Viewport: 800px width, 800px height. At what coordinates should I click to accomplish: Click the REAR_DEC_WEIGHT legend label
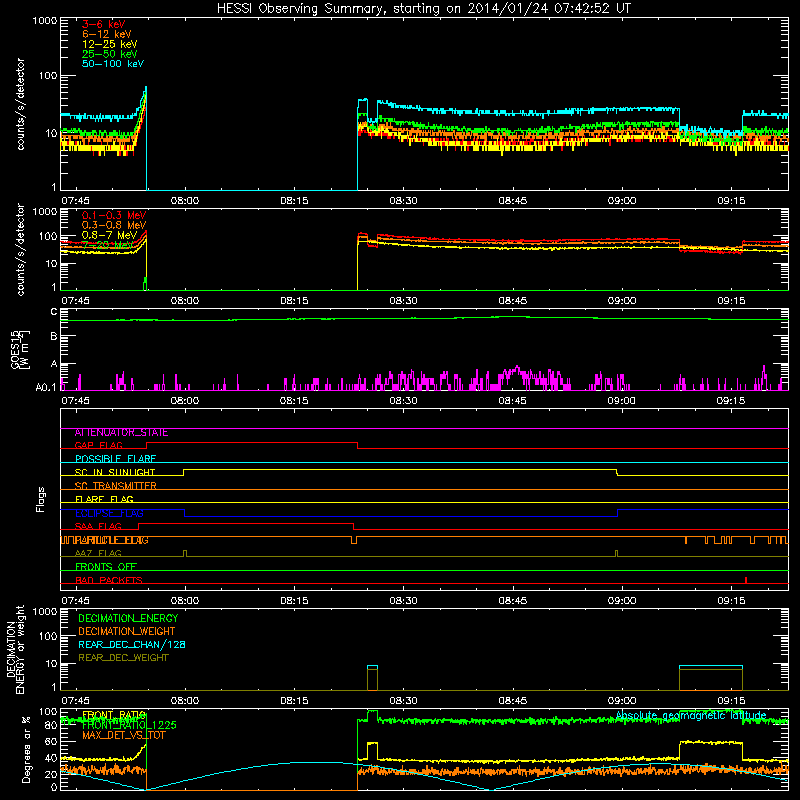tap(123, 658)
